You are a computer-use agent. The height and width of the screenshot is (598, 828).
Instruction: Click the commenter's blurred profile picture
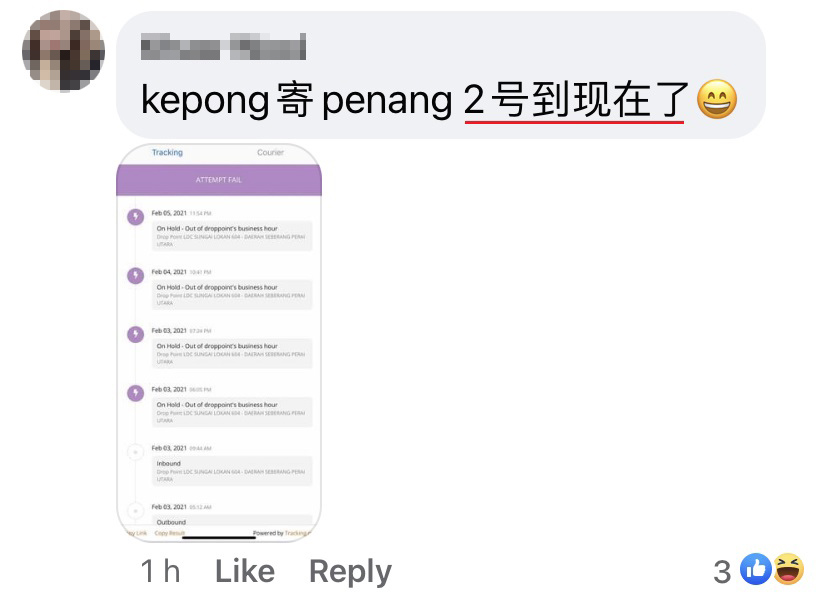63,51
